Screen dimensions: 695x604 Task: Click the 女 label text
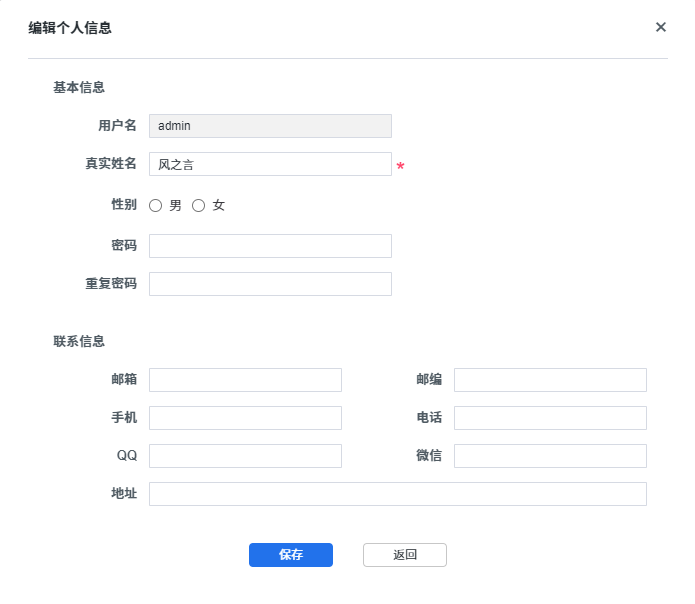pos(219,206)
